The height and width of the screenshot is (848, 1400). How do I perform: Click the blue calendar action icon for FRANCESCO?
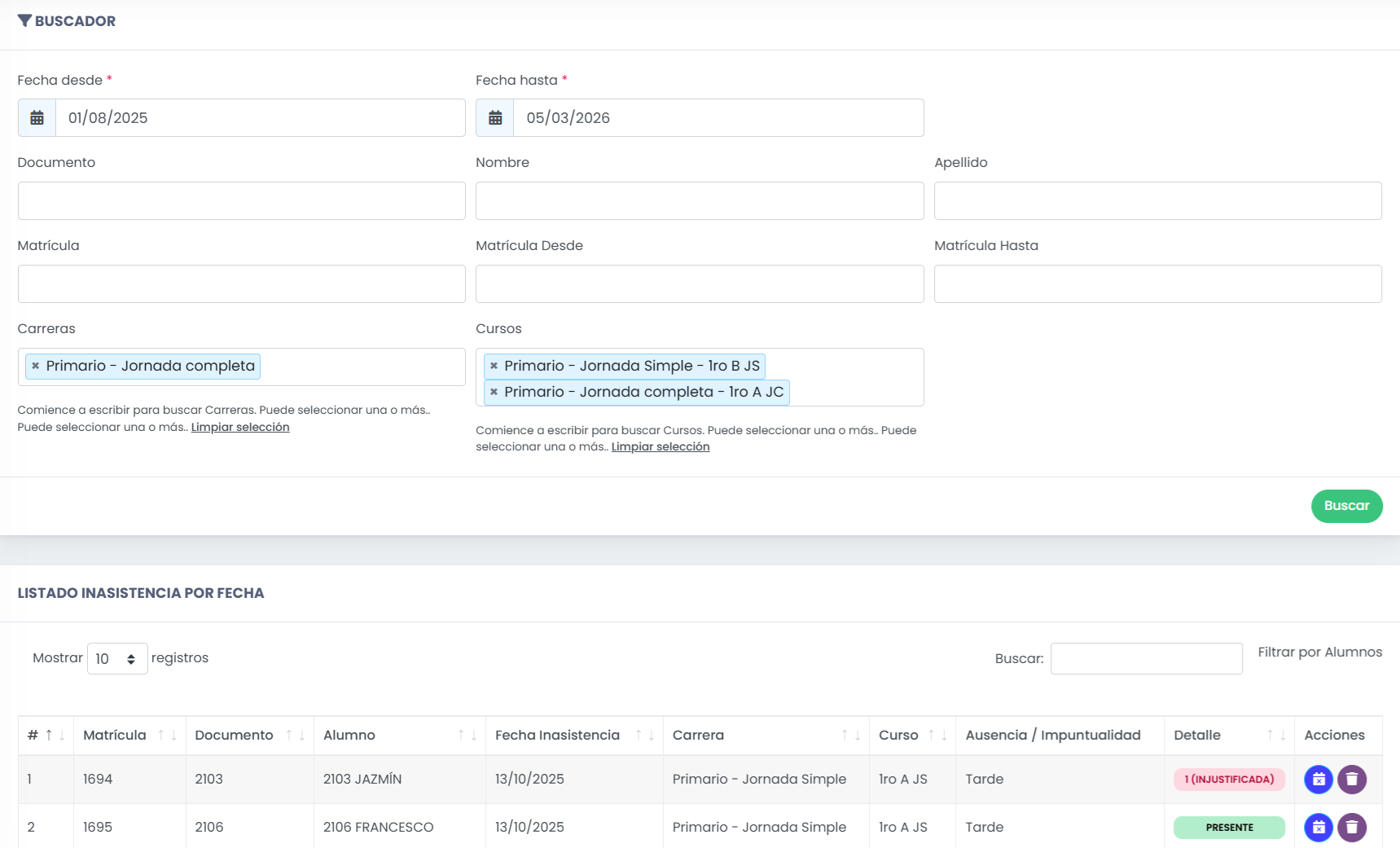[x=1319, y=828]
